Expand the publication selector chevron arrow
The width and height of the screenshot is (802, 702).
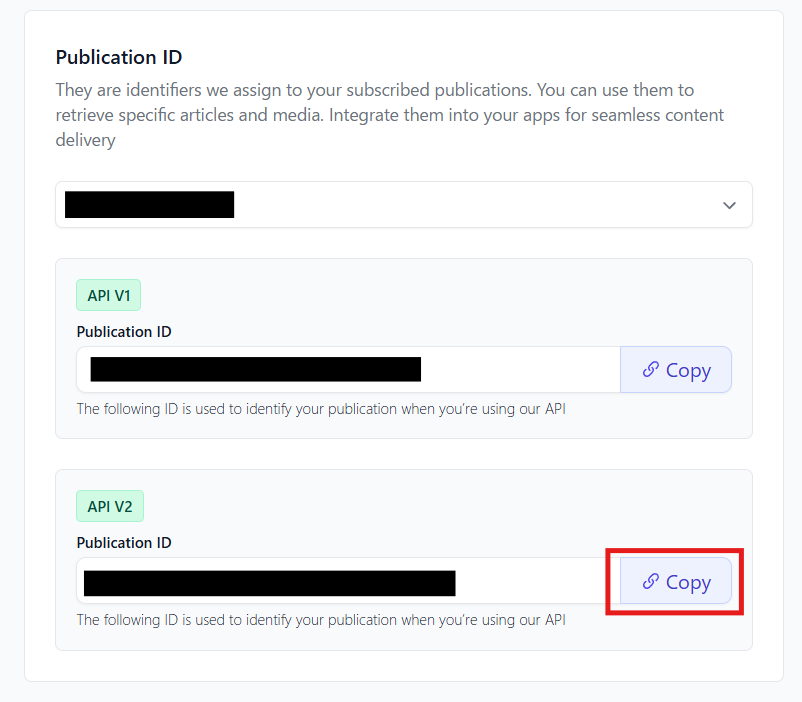coord(729,205)
